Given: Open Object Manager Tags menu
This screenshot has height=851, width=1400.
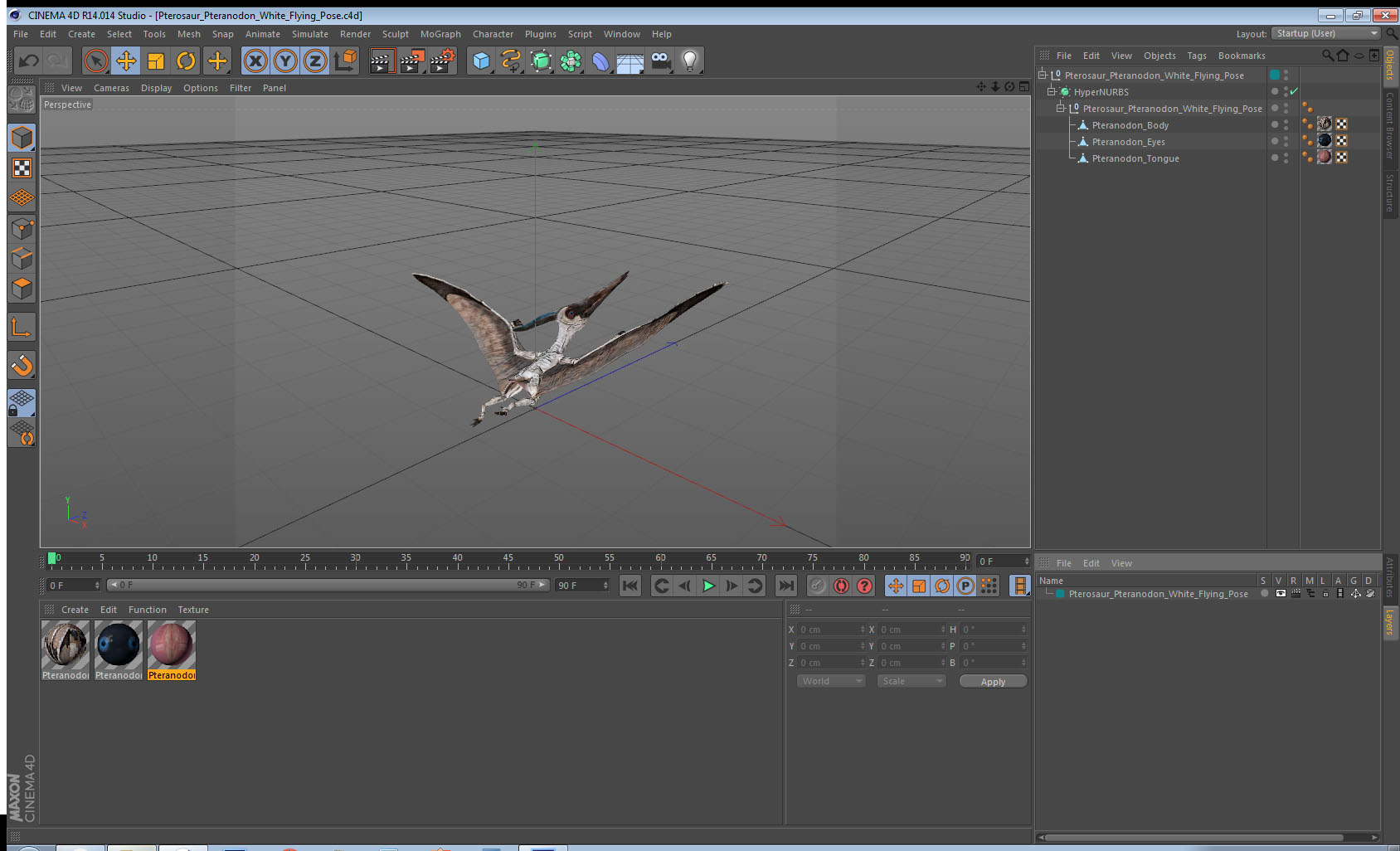Looking at the screenshot, I should (x=1197, y=56).
